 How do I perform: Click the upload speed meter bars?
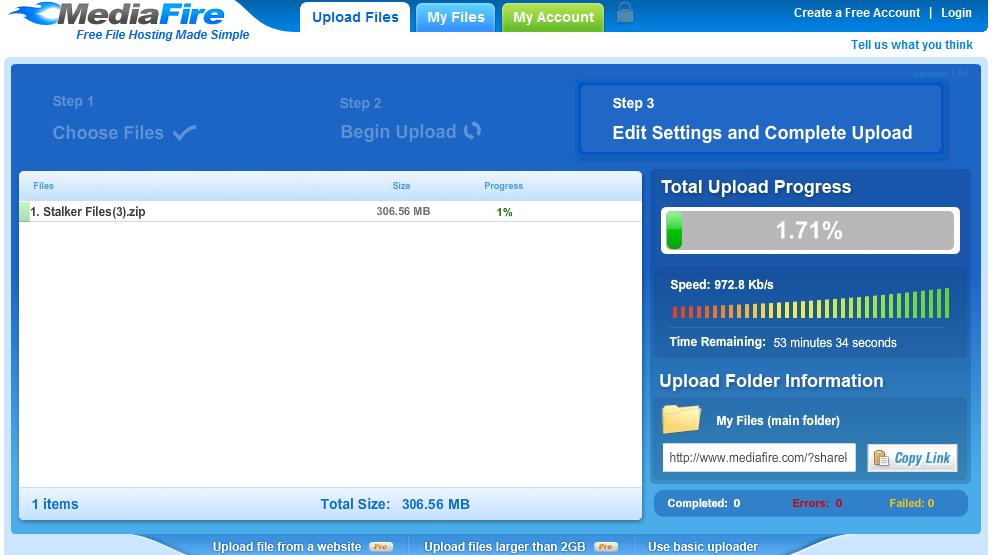tap(811, 303)
